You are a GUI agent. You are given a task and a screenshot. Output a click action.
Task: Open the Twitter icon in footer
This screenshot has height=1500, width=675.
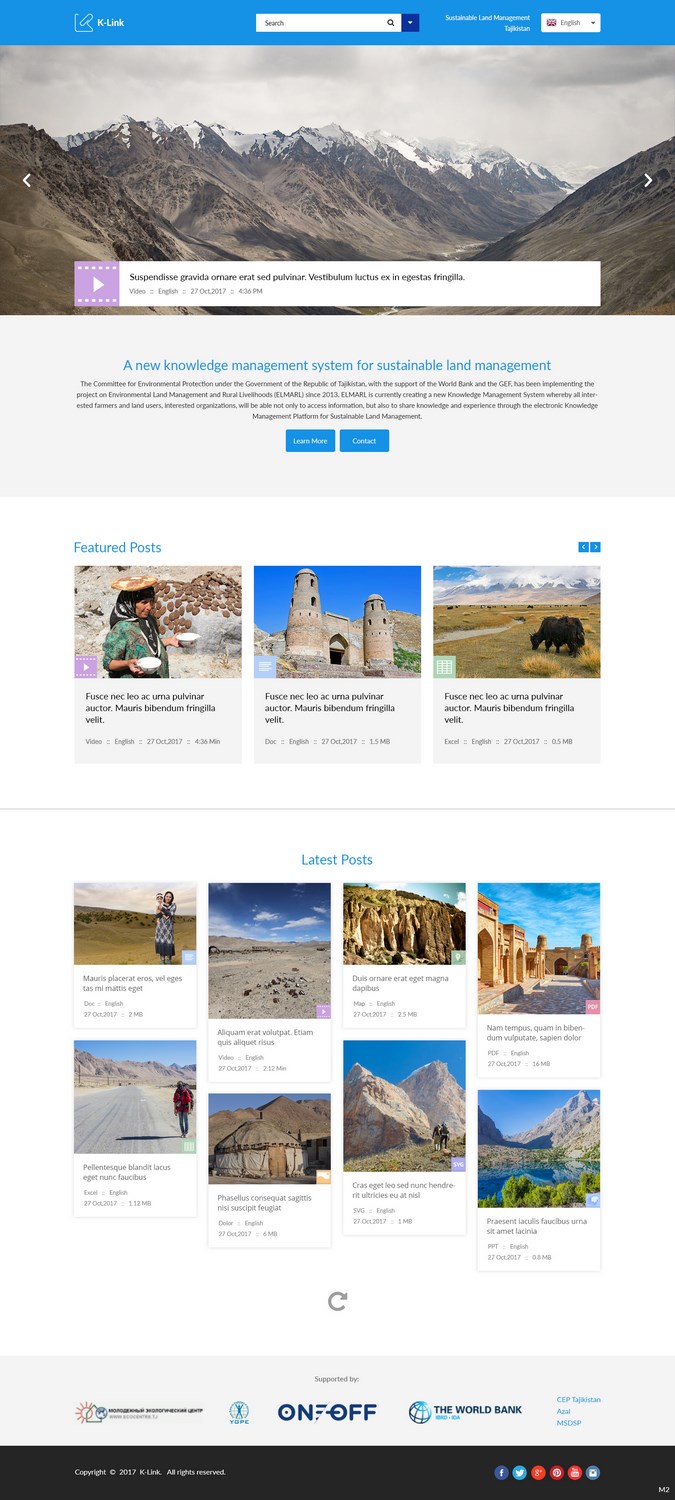(520, 1472)
